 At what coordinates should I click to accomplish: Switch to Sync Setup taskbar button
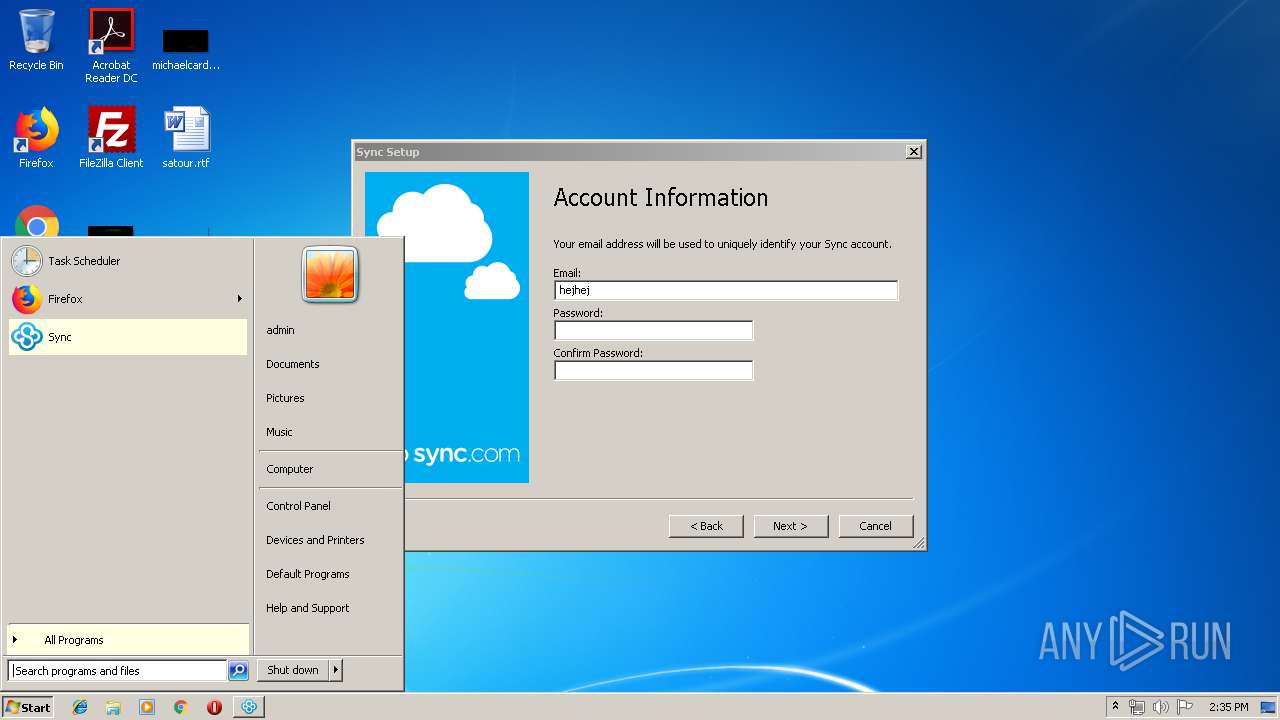[249, 707]
